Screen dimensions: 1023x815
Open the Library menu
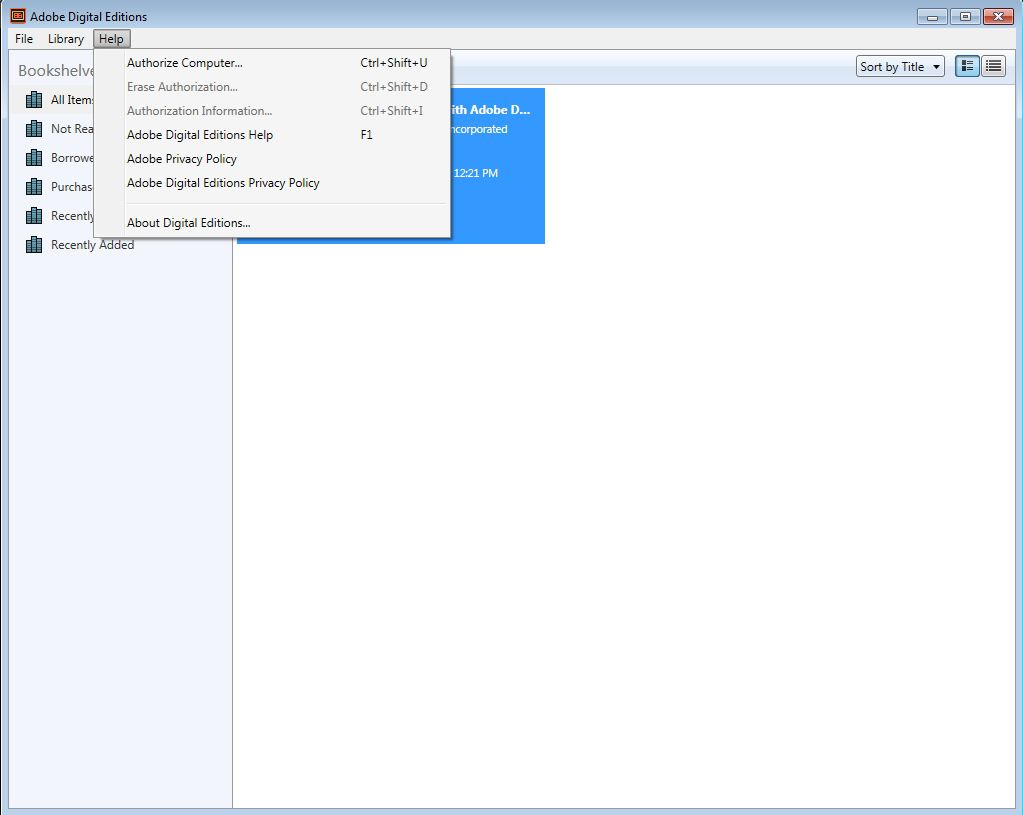pyautogui.click(x=66, y=38)
